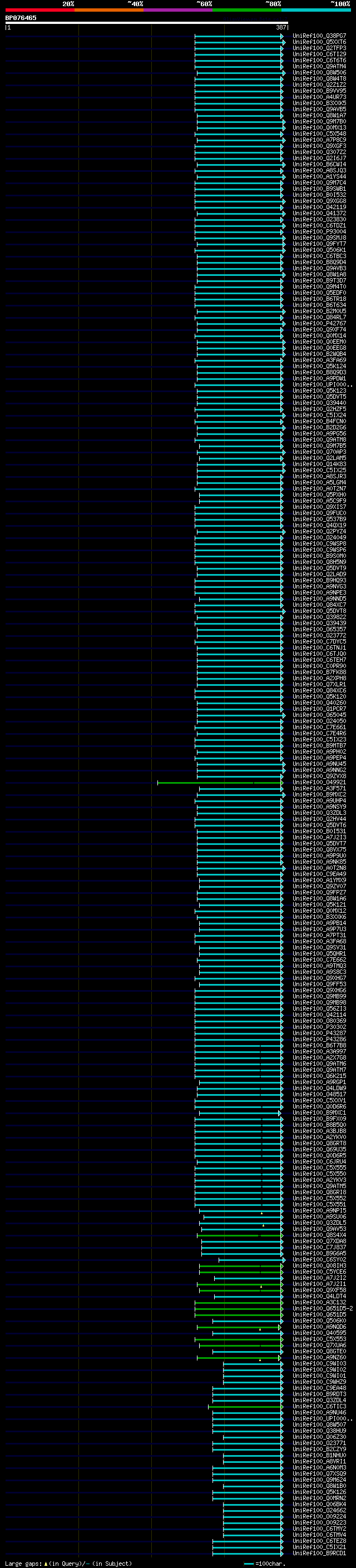Select hit label UniRef100_B3XXK5
This screenshot has height=1568, width=356.
pos(319,103)
